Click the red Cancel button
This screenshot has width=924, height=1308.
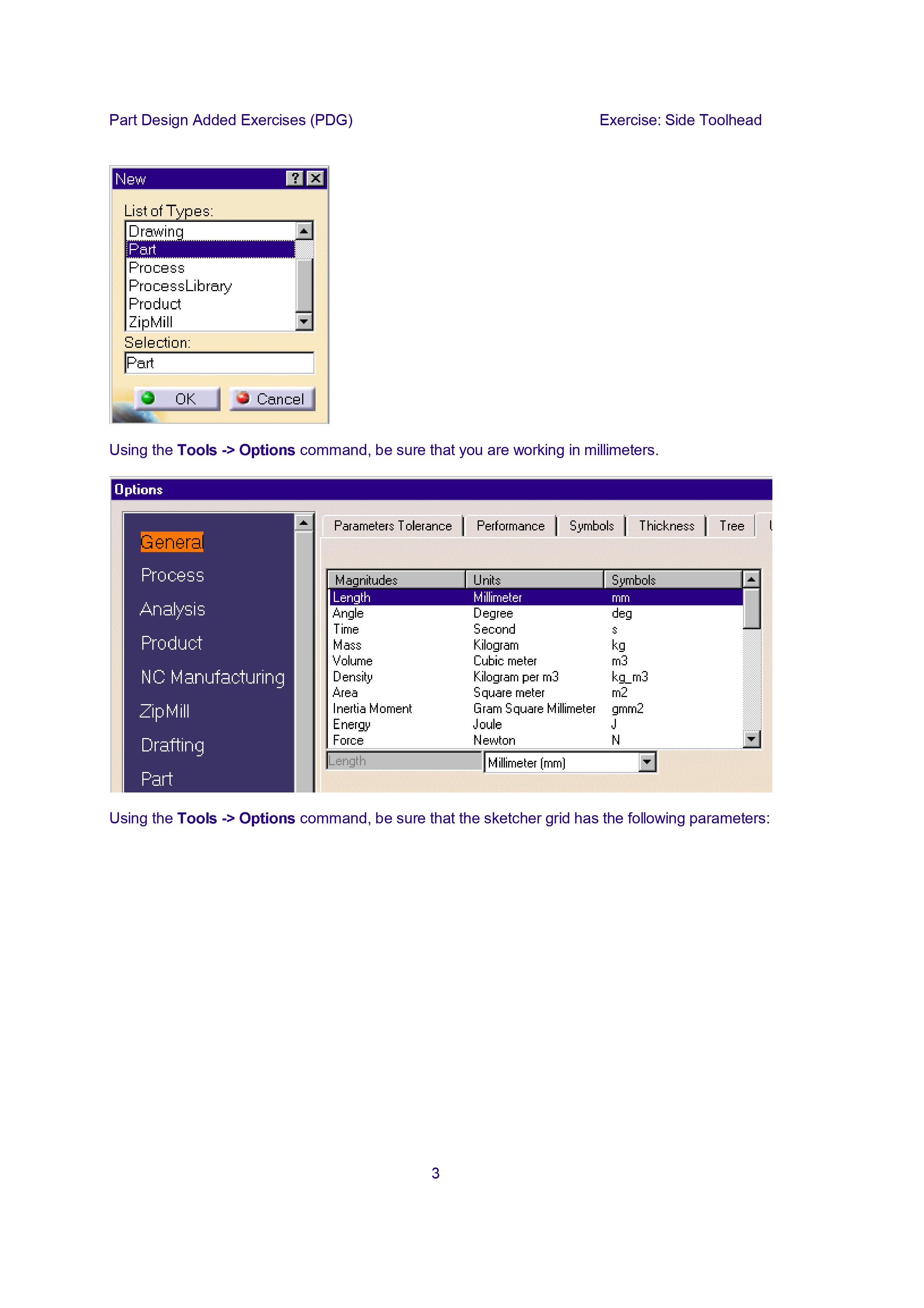(x=272, y=399)
